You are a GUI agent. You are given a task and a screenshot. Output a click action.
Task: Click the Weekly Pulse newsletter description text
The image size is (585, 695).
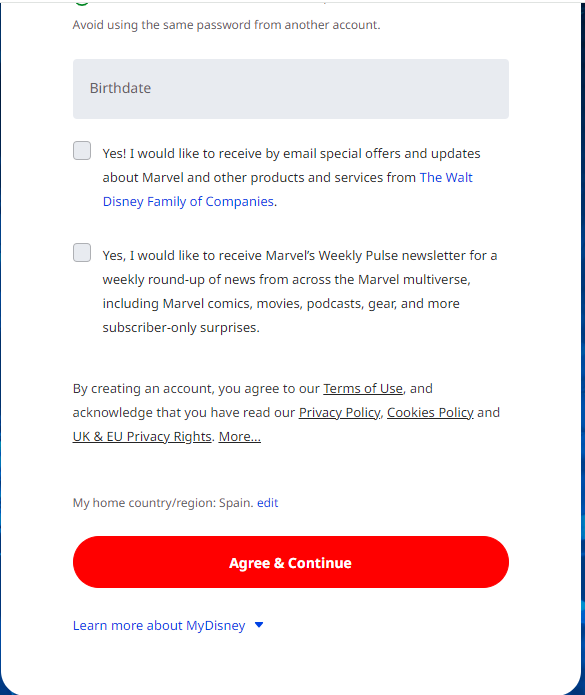coord(300,291)
